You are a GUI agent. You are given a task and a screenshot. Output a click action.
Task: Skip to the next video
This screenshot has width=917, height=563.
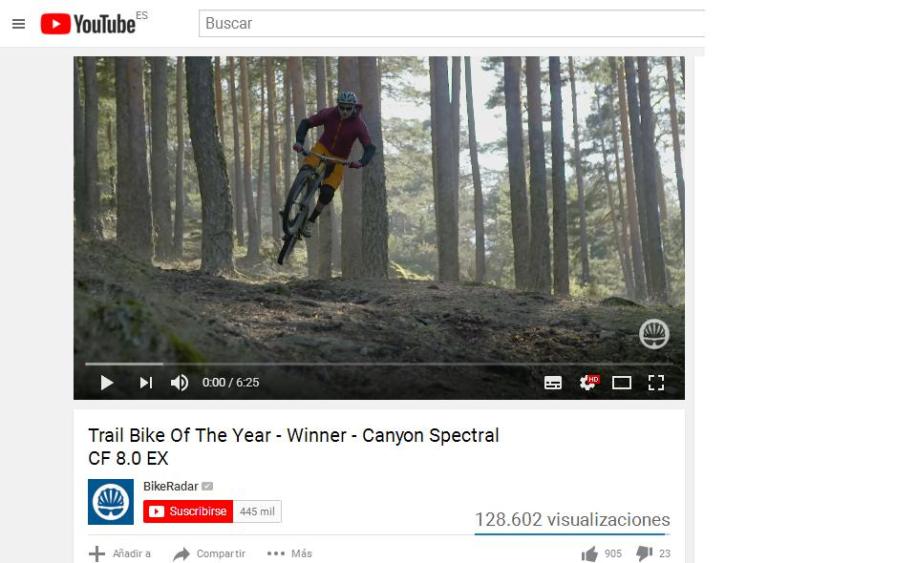point(146,383)
